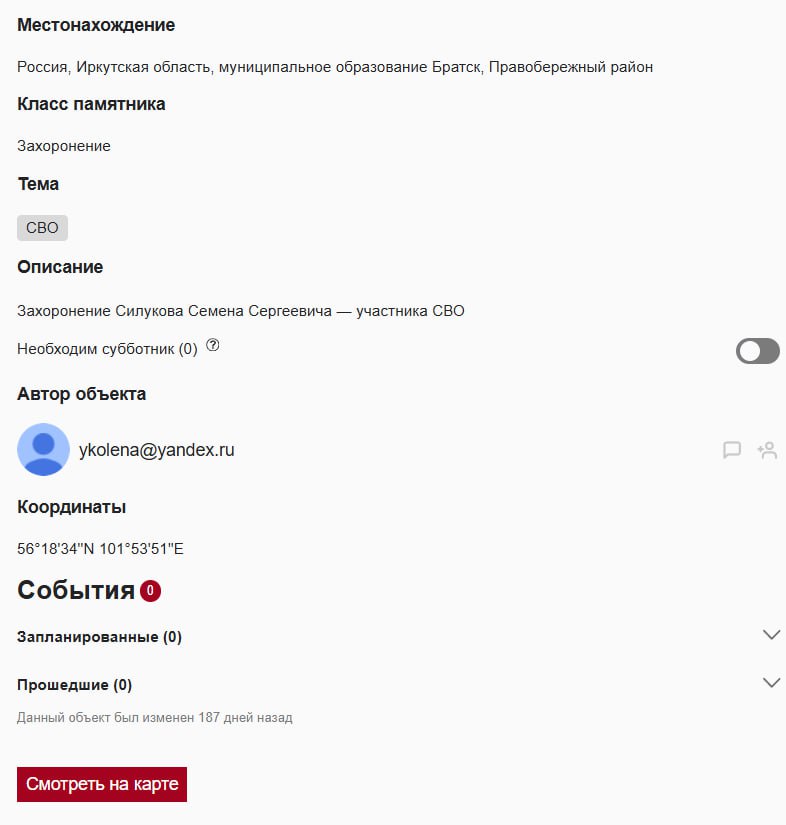The width and height of the screenshot is (786, 825).
Task: Click the "Необходим субботник (0)" label text
Action: pos(107,349)
